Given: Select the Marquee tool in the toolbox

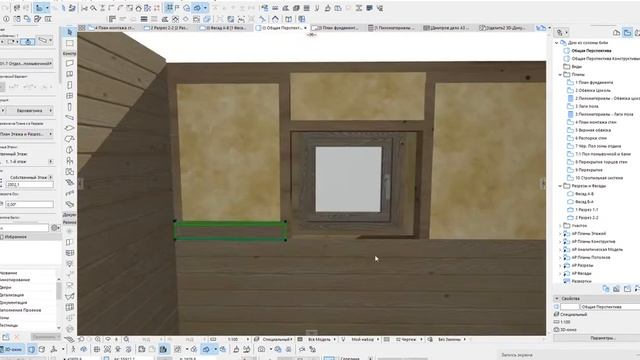Looking at the screenshot, I should (x=69, y=43).
